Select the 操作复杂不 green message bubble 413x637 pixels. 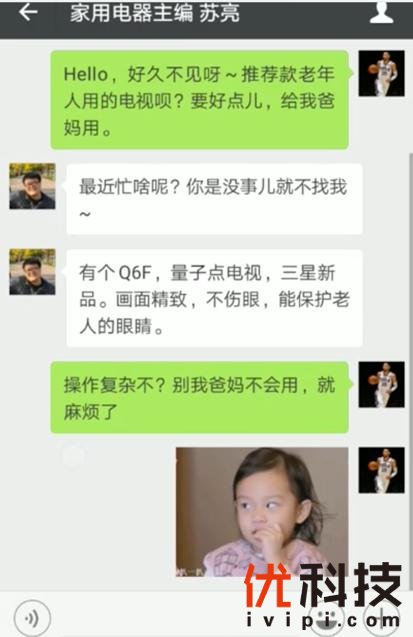click(200, 397)
